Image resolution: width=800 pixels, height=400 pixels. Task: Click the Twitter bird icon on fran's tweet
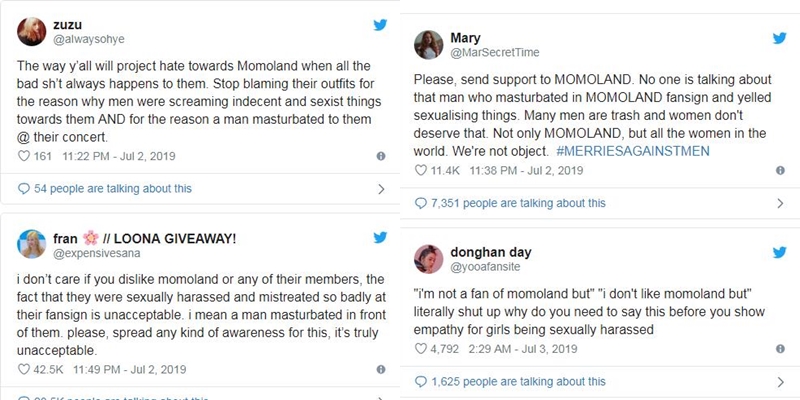click(380, 238)
